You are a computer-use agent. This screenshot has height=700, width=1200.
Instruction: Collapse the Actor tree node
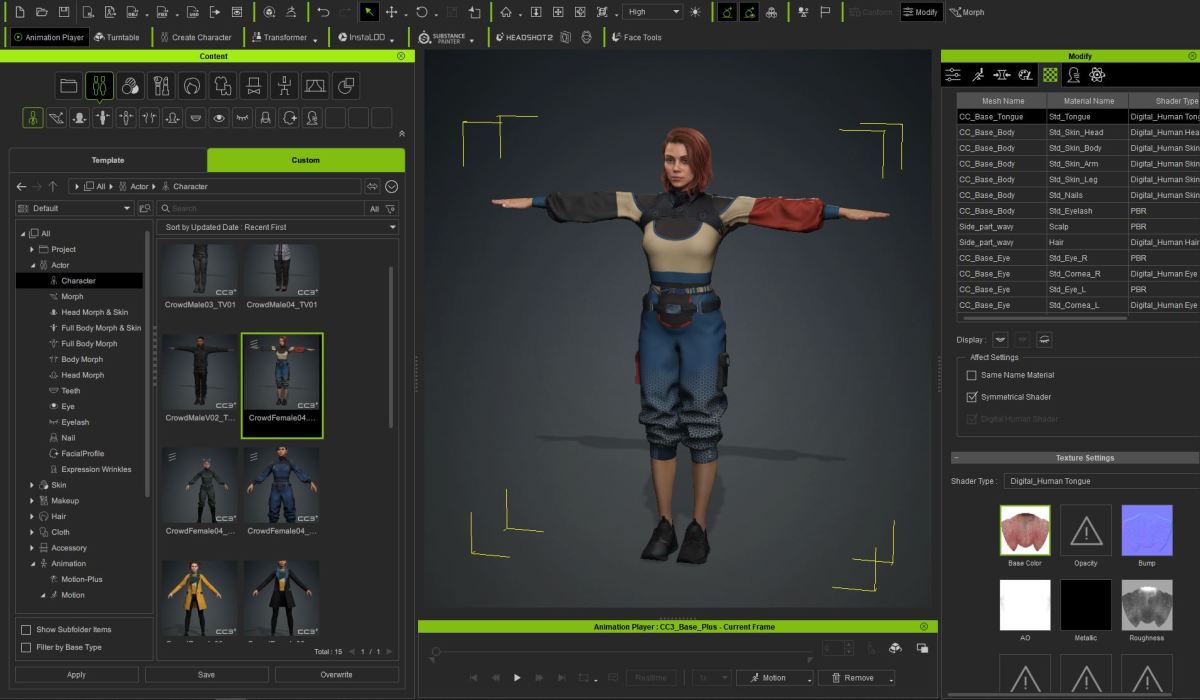(x=32, y=265)
